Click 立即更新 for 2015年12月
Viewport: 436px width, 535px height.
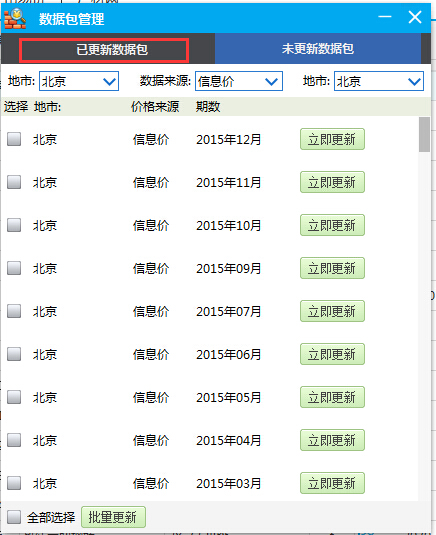click(332, 139)
